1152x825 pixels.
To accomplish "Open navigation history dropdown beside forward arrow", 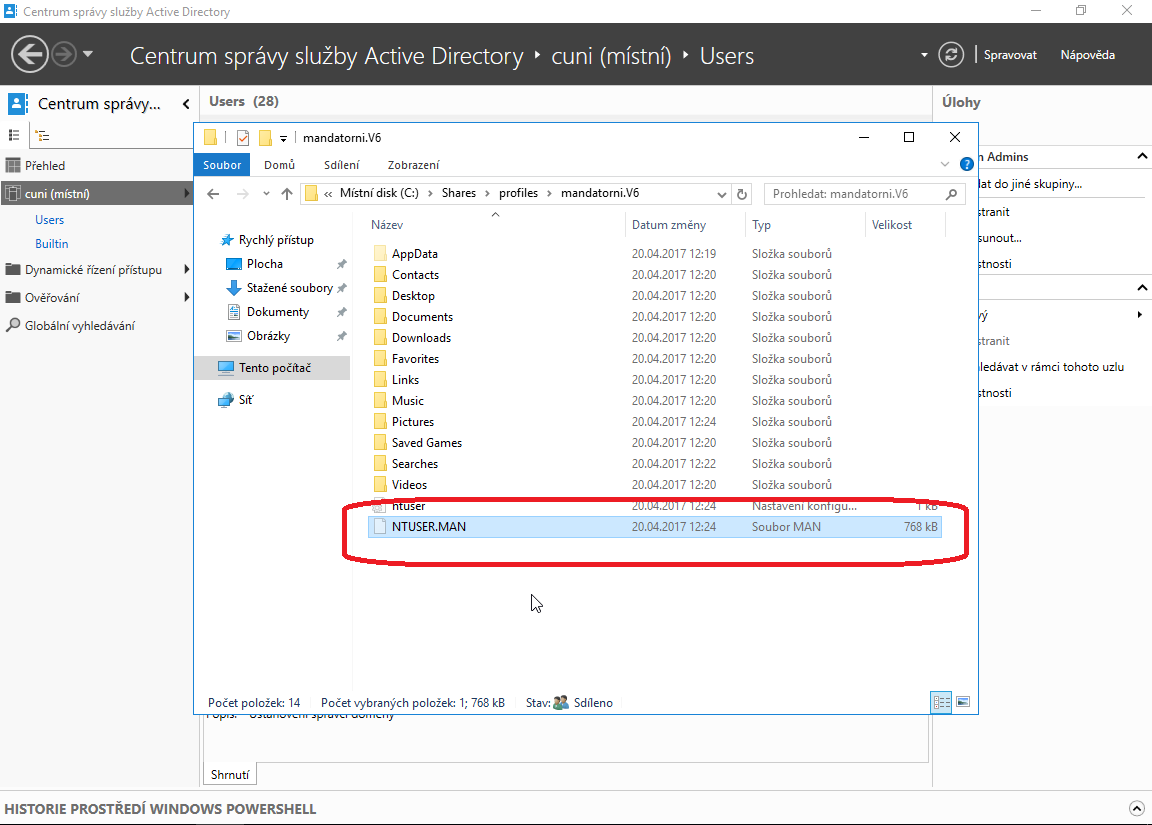I will [88, 54].
